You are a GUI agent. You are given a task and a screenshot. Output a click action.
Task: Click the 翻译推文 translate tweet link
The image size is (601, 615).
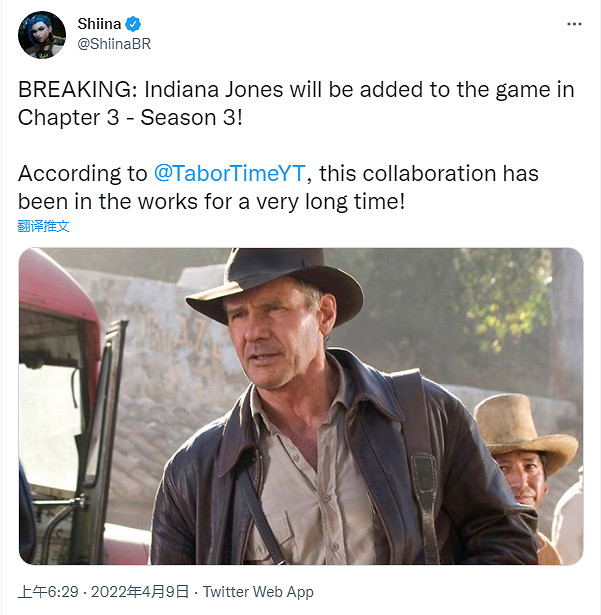44,226
